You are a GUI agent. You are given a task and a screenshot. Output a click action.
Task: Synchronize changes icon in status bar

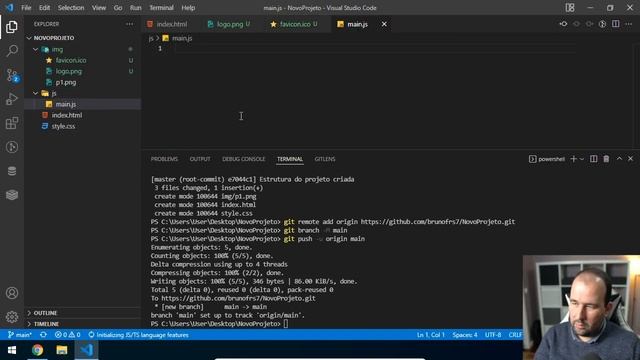tap(43, 335)
